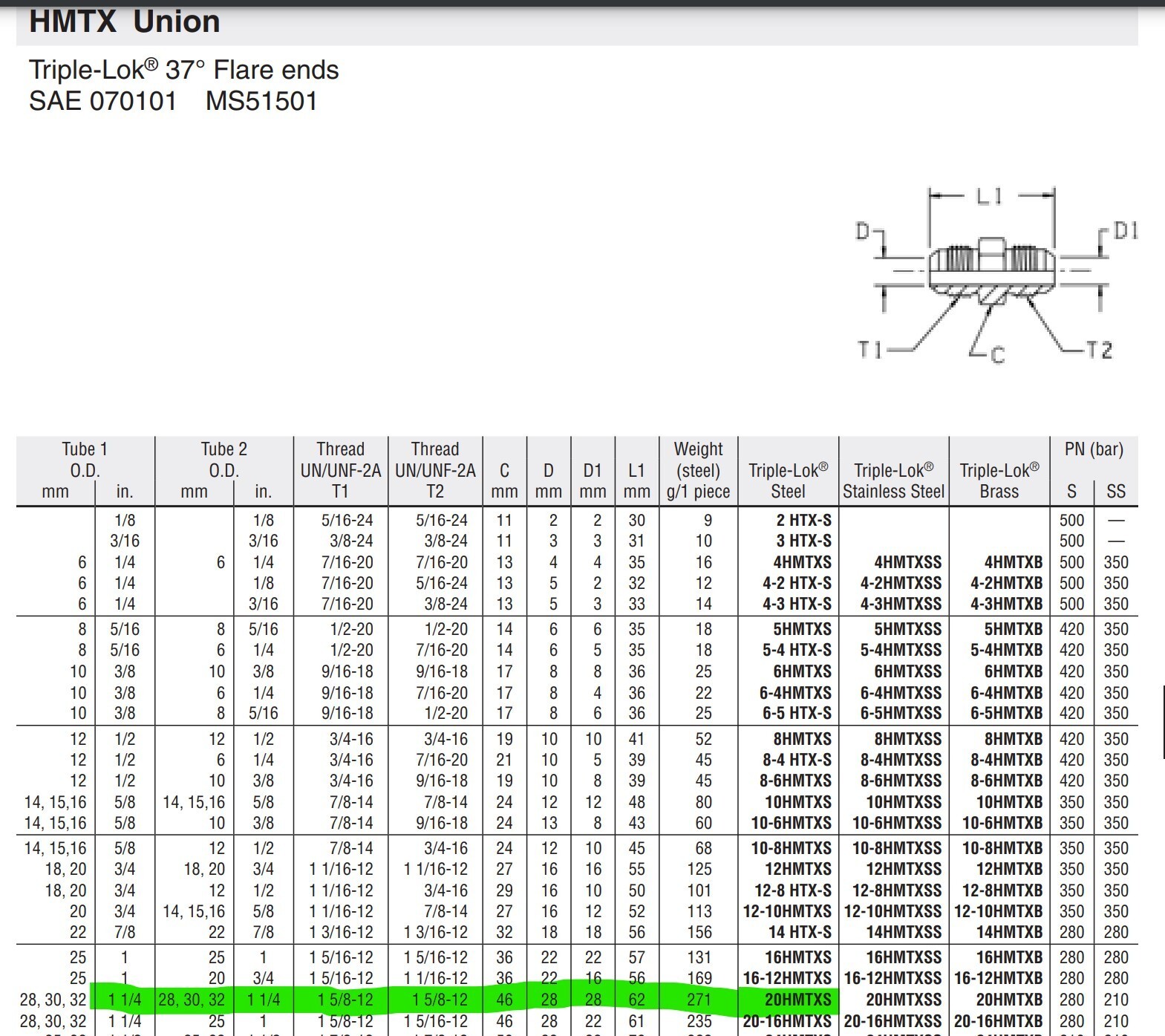This screenshot has height=1036, width=1165.
Task: Click stainless part 16-12HMTXSS
Action: [893, 978]
